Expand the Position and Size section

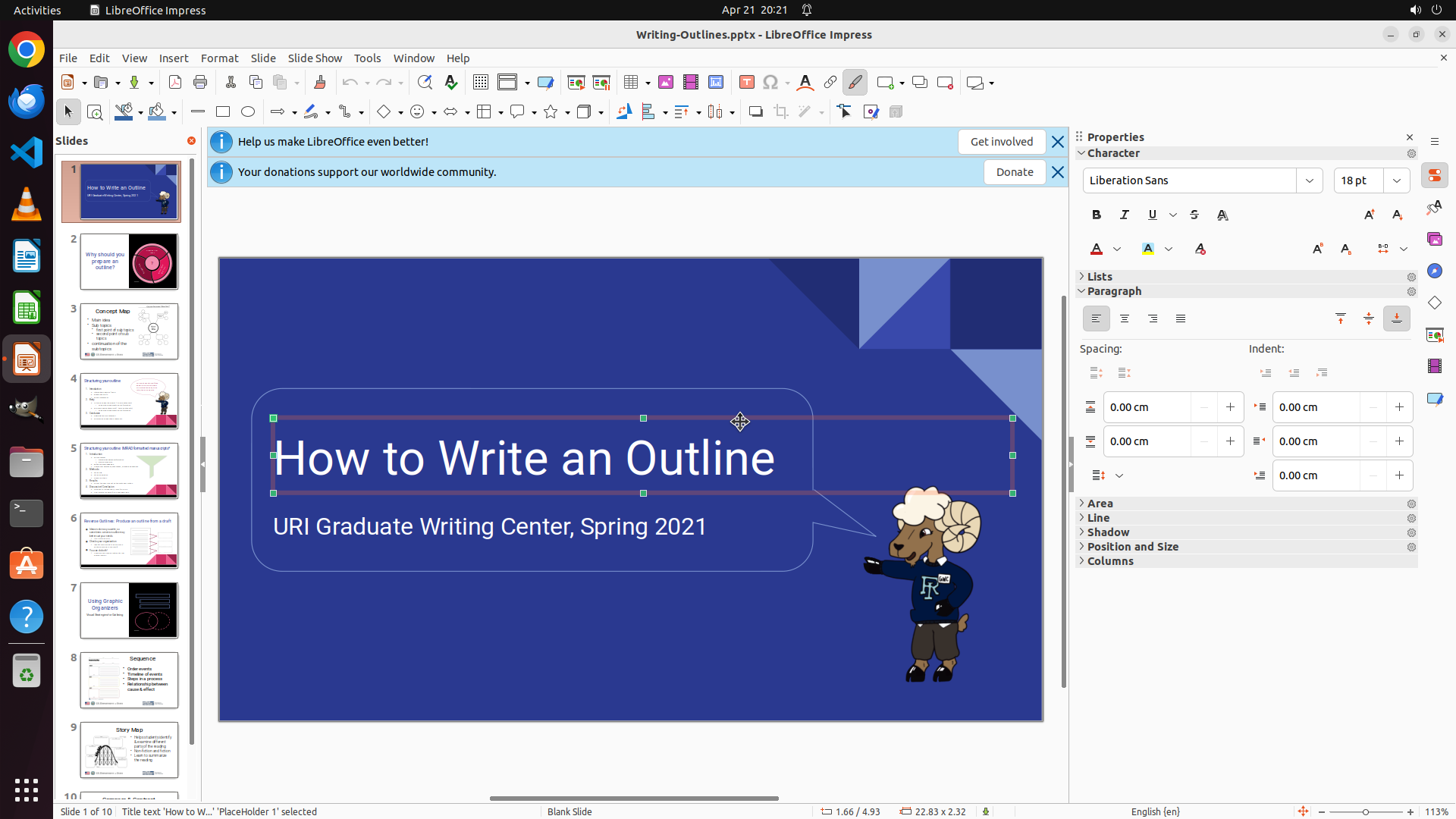[1132, 547]
